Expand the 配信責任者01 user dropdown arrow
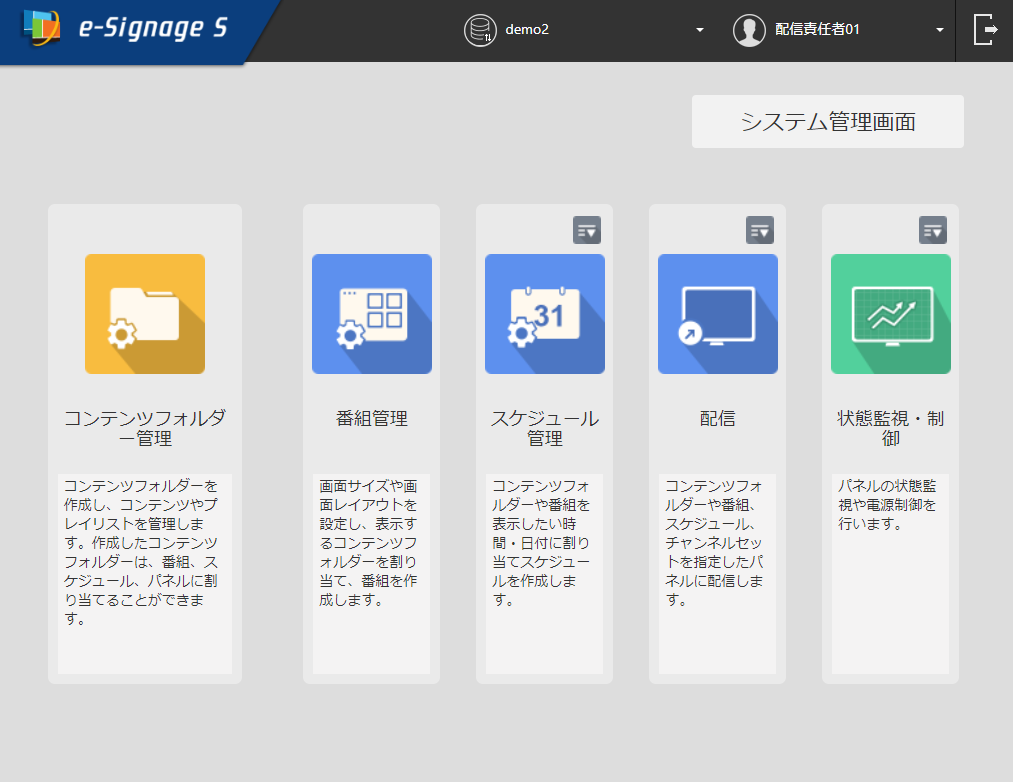1013x782 pixels. point(940,30)
